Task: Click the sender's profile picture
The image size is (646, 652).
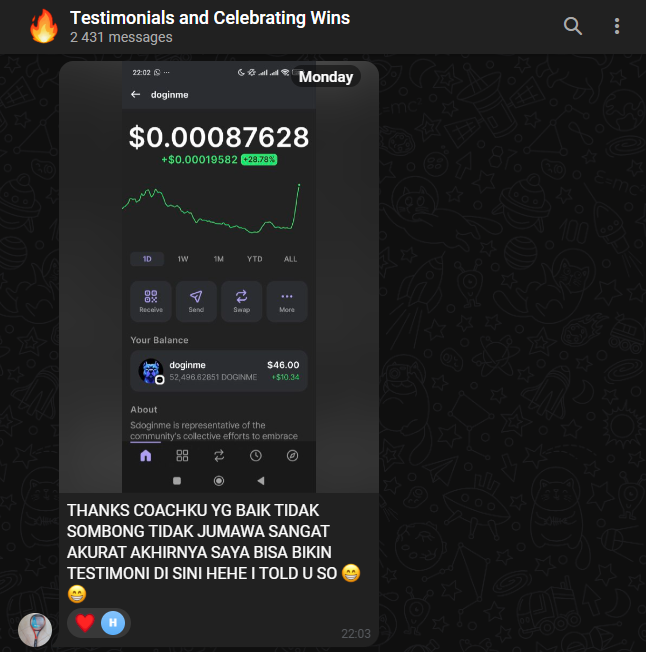Action: (x=35, y=630)
